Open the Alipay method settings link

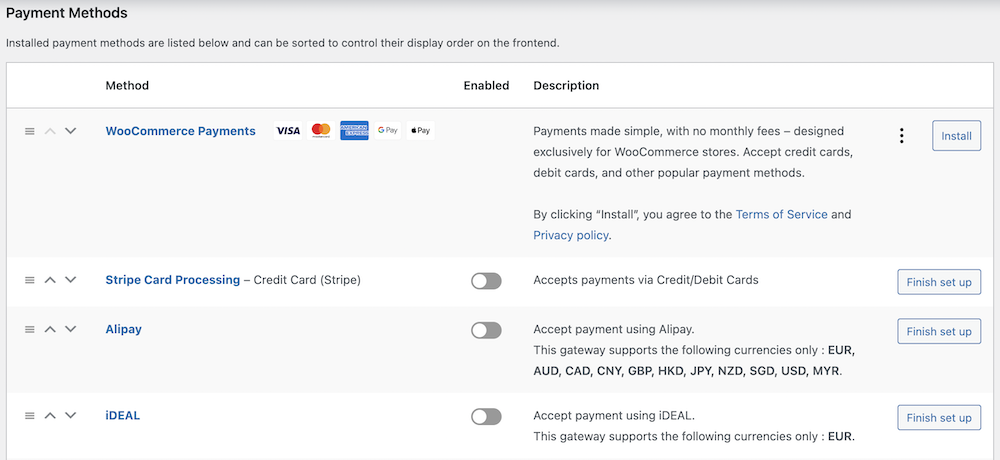click(123, 329)
